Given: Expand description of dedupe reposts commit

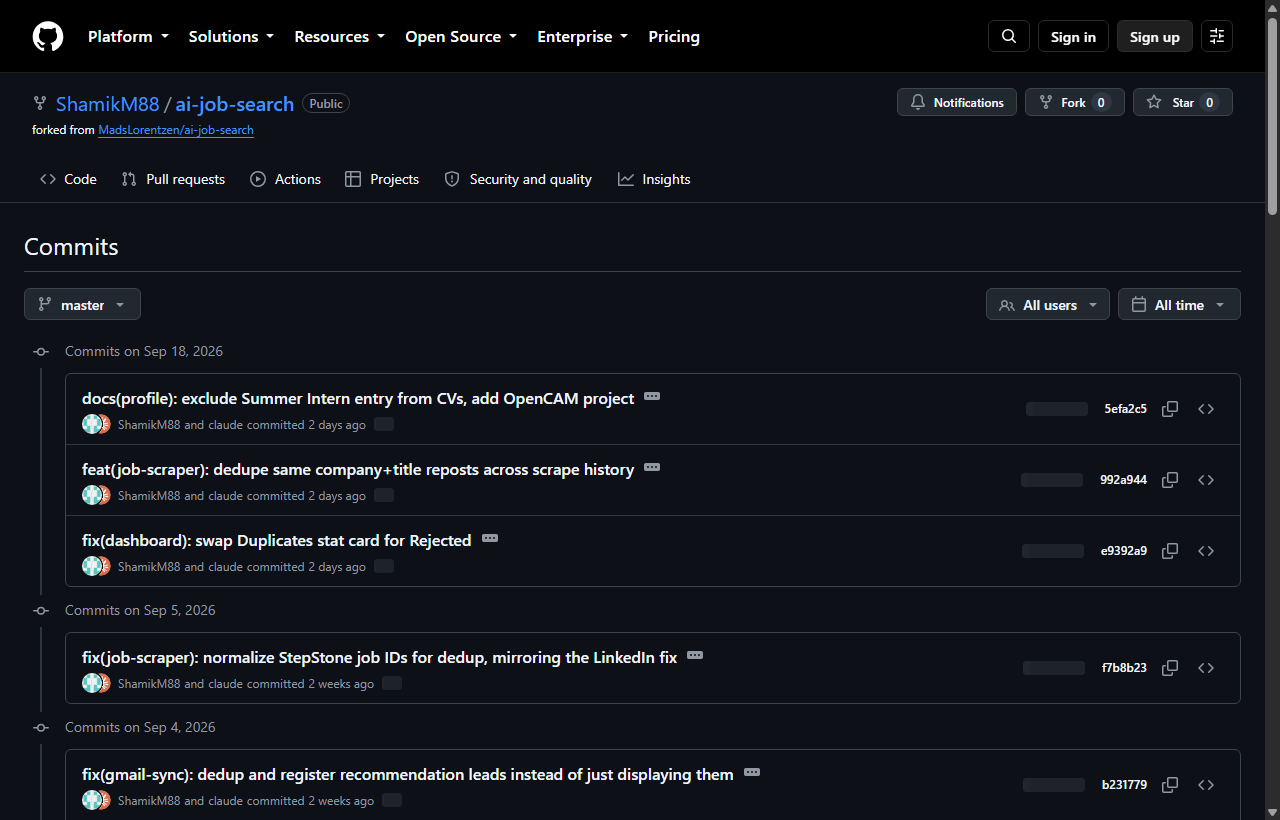Looking at the screenshot, I should (x=652, y=467).
